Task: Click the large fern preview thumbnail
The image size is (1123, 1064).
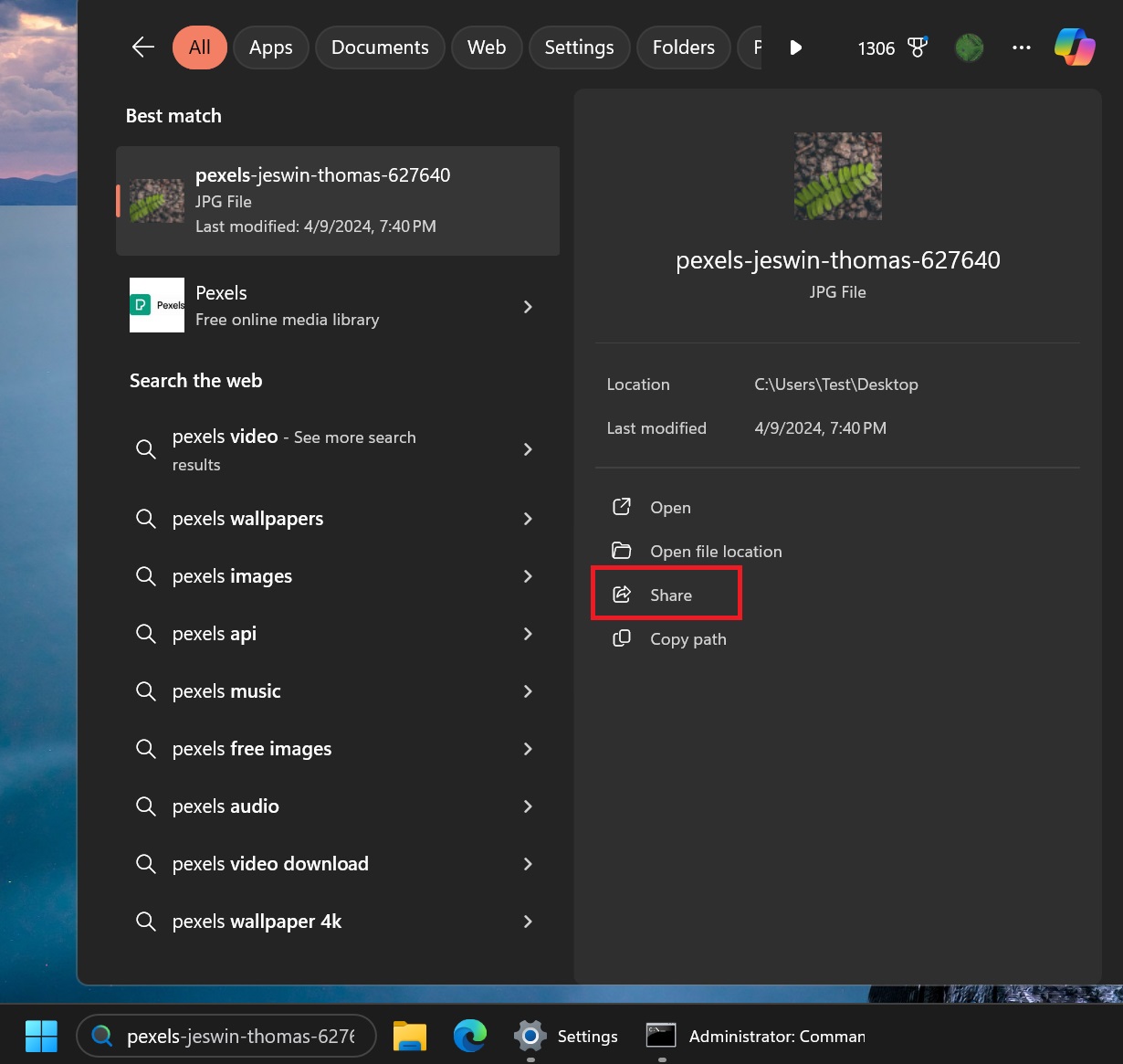Action: click(837, 176)
